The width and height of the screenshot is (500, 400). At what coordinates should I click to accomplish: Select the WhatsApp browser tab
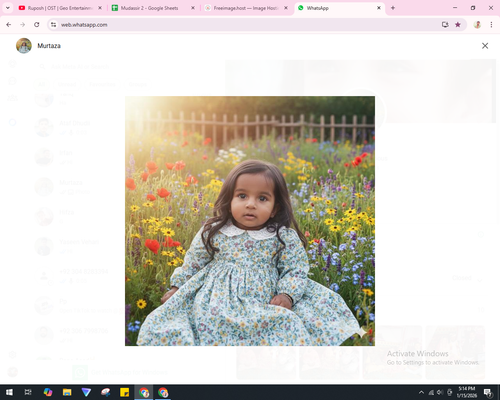tap(339, 8)
